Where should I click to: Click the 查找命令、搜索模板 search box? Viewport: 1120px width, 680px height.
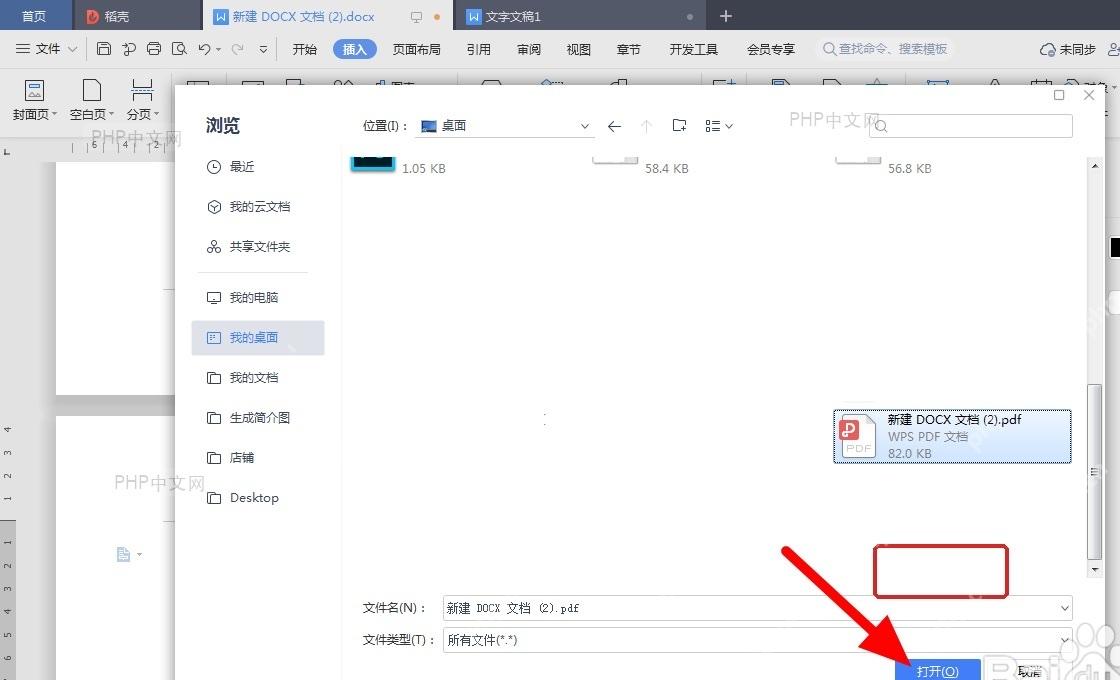pyautogui.click(x=885, y=49)
